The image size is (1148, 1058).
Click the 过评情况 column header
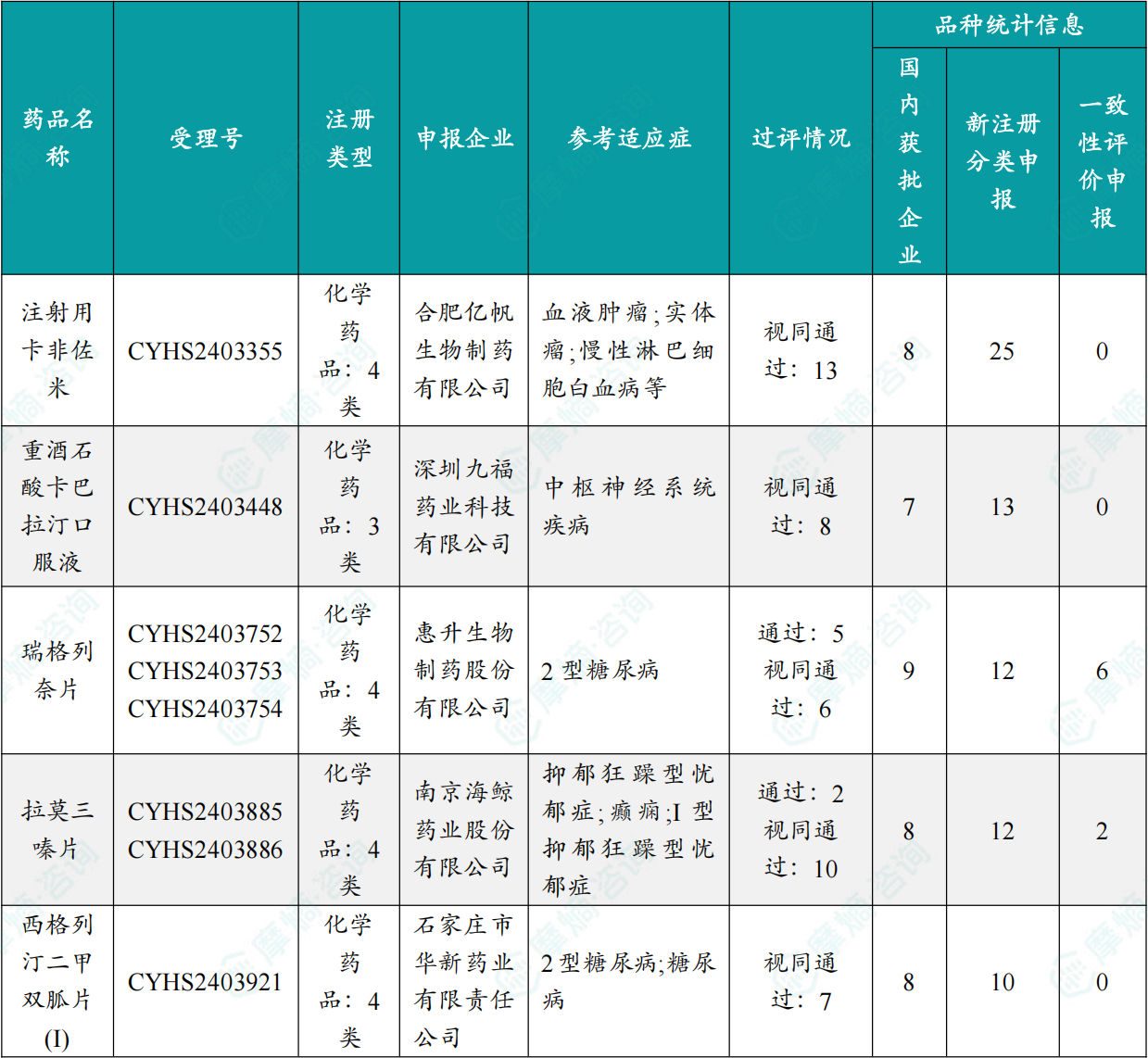point(801,138)
